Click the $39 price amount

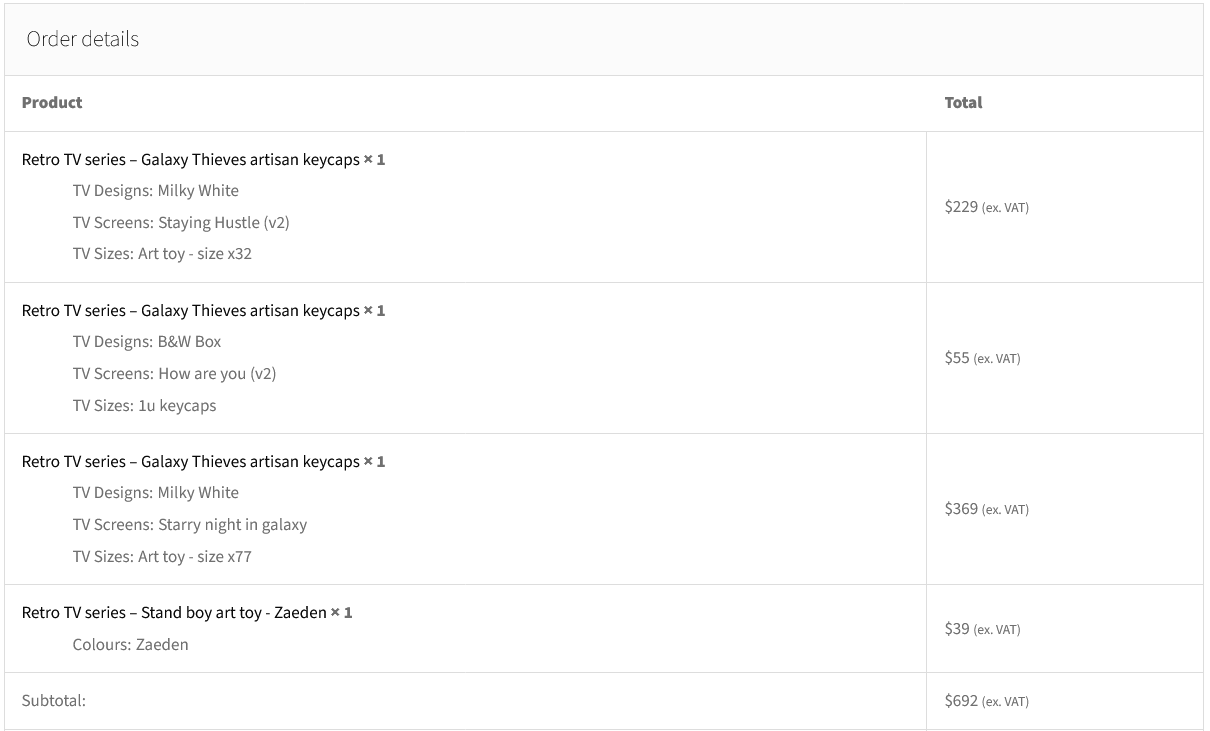[x=957, y=629]
